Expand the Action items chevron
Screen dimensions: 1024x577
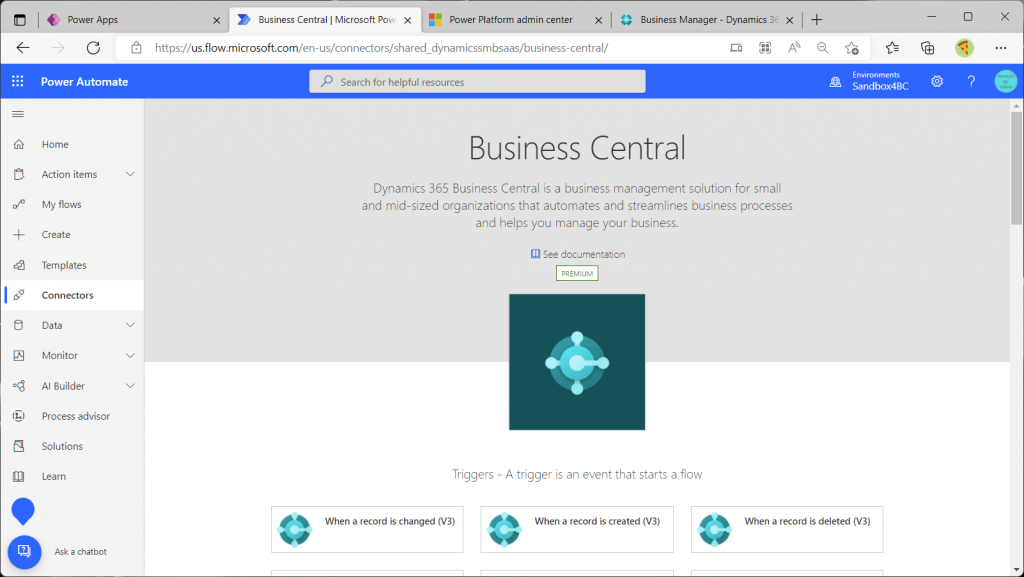click(x=130, y=174)
